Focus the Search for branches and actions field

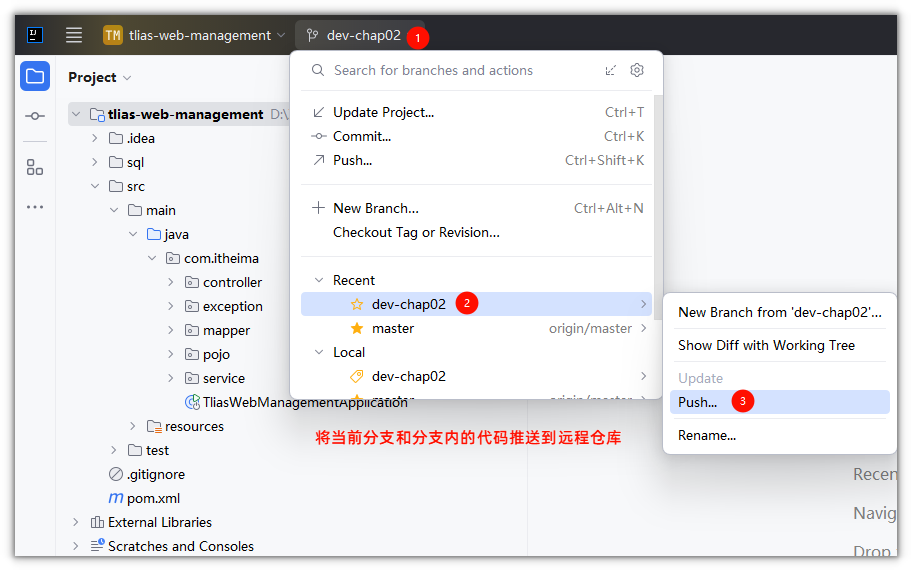coord(433,70)
